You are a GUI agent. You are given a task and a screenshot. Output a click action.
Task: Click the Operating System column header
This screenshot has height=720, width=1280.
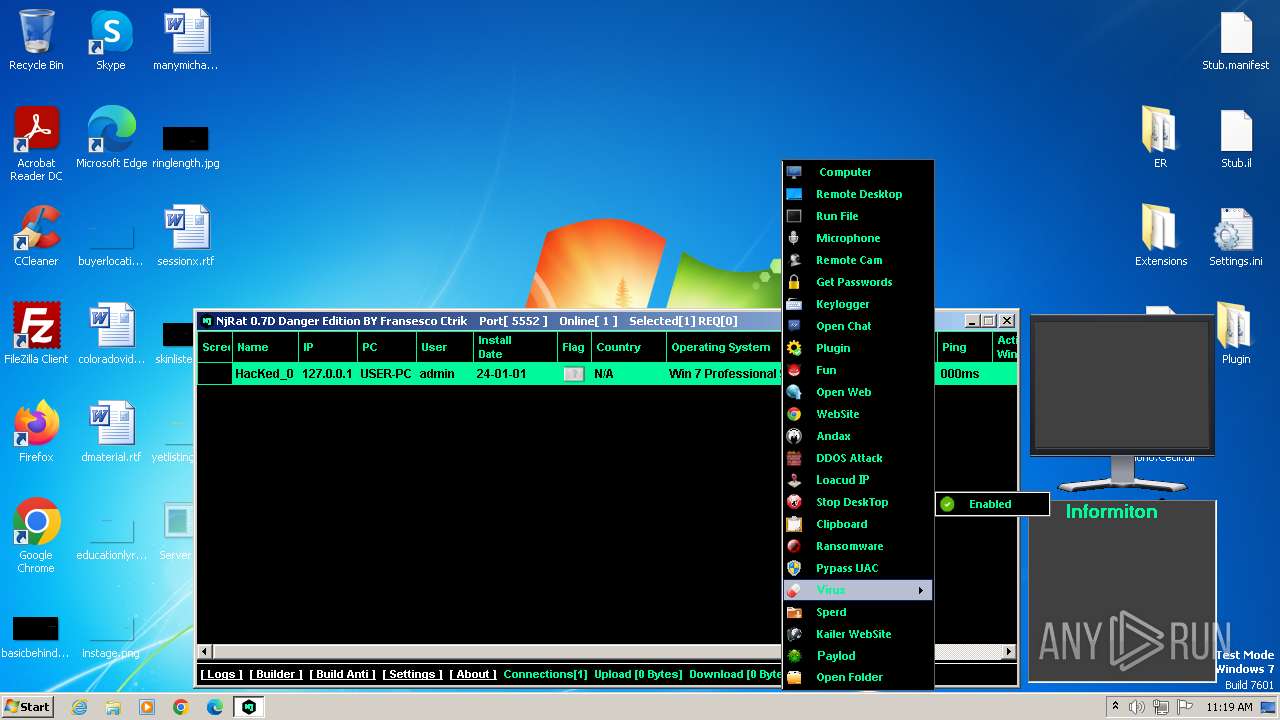pyautogui.click(x=724, y=347)
